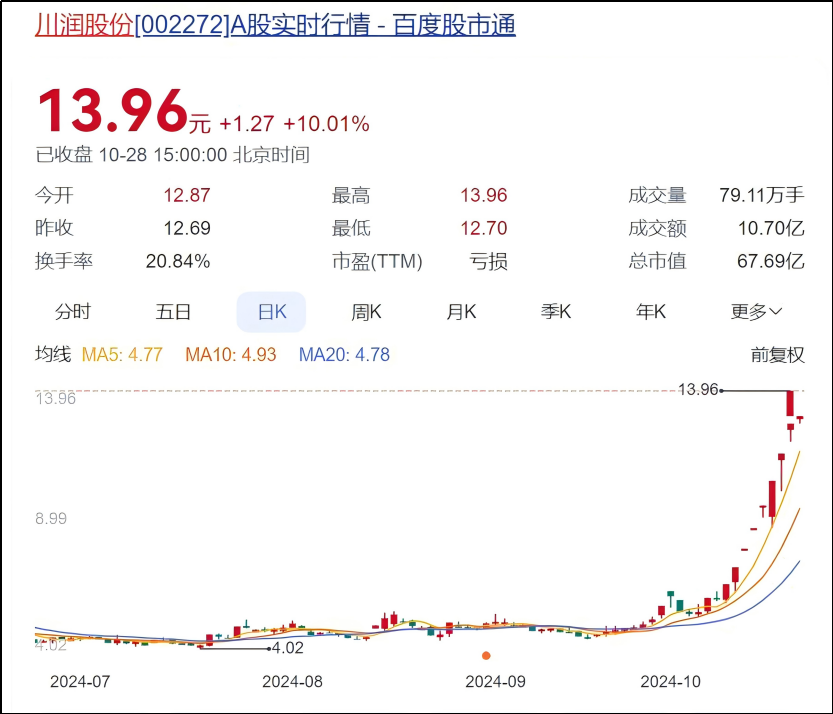Click the 2024-08 date axis label
The height and width of the screenshot is (714, 833).
coord(292,682)
